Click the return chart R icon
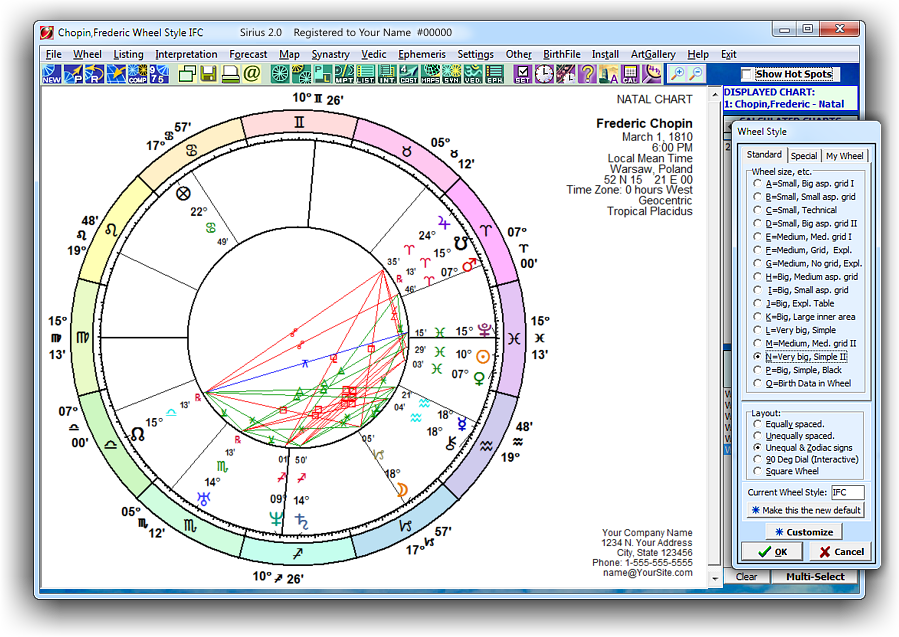The height and width of the screenshot is (637, 899). tap(94, 74)
